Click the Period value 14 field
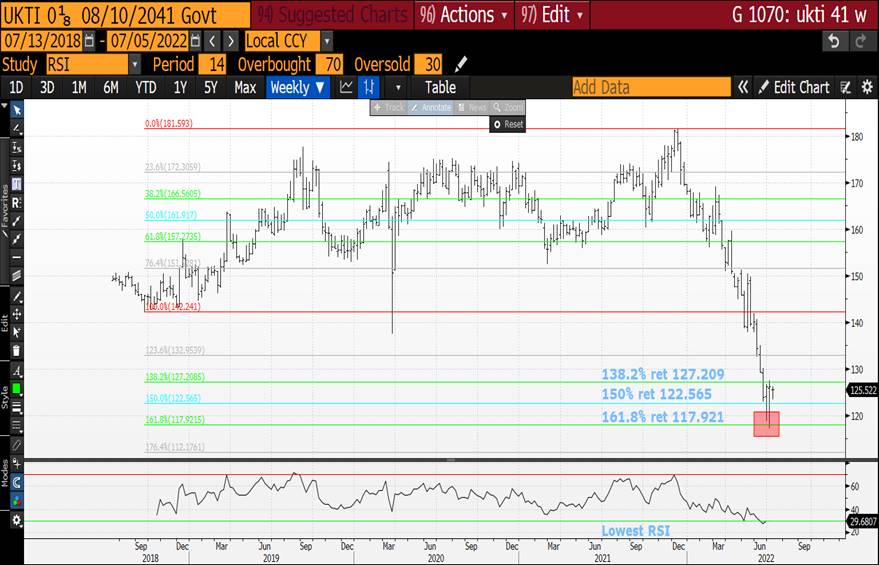The width and height of the screenshot is (879, 565). (x=212, y=64)
